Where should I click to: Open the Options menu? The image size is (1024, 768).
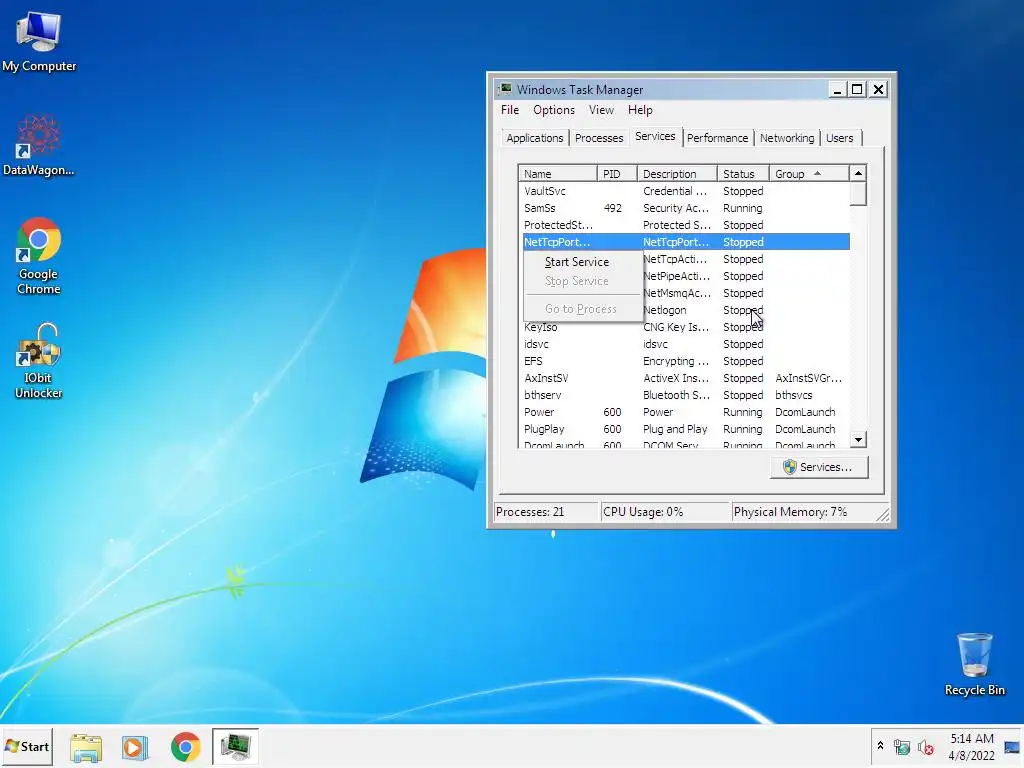coord(554,110)
